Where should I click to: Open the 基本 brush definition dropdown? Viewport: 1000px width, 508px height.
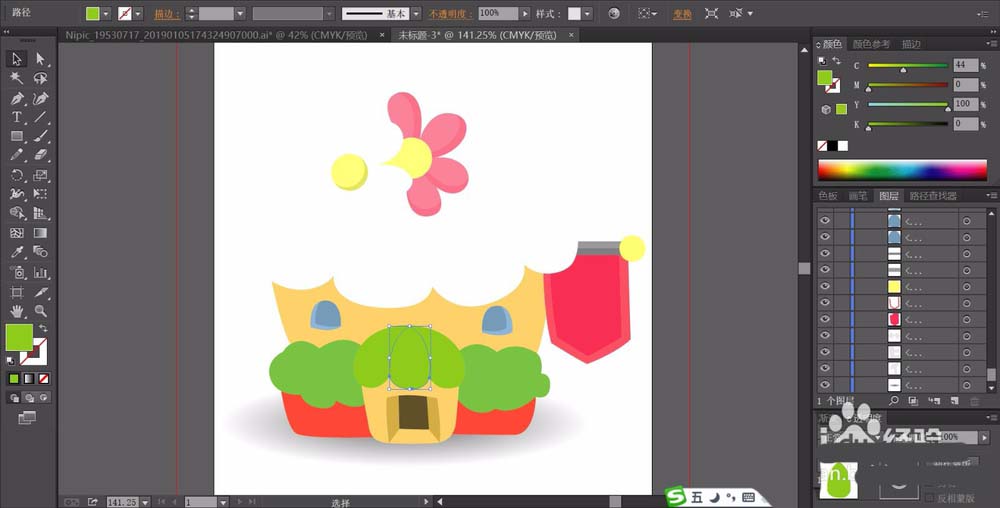pyautogui.click(x=416, y=13)
